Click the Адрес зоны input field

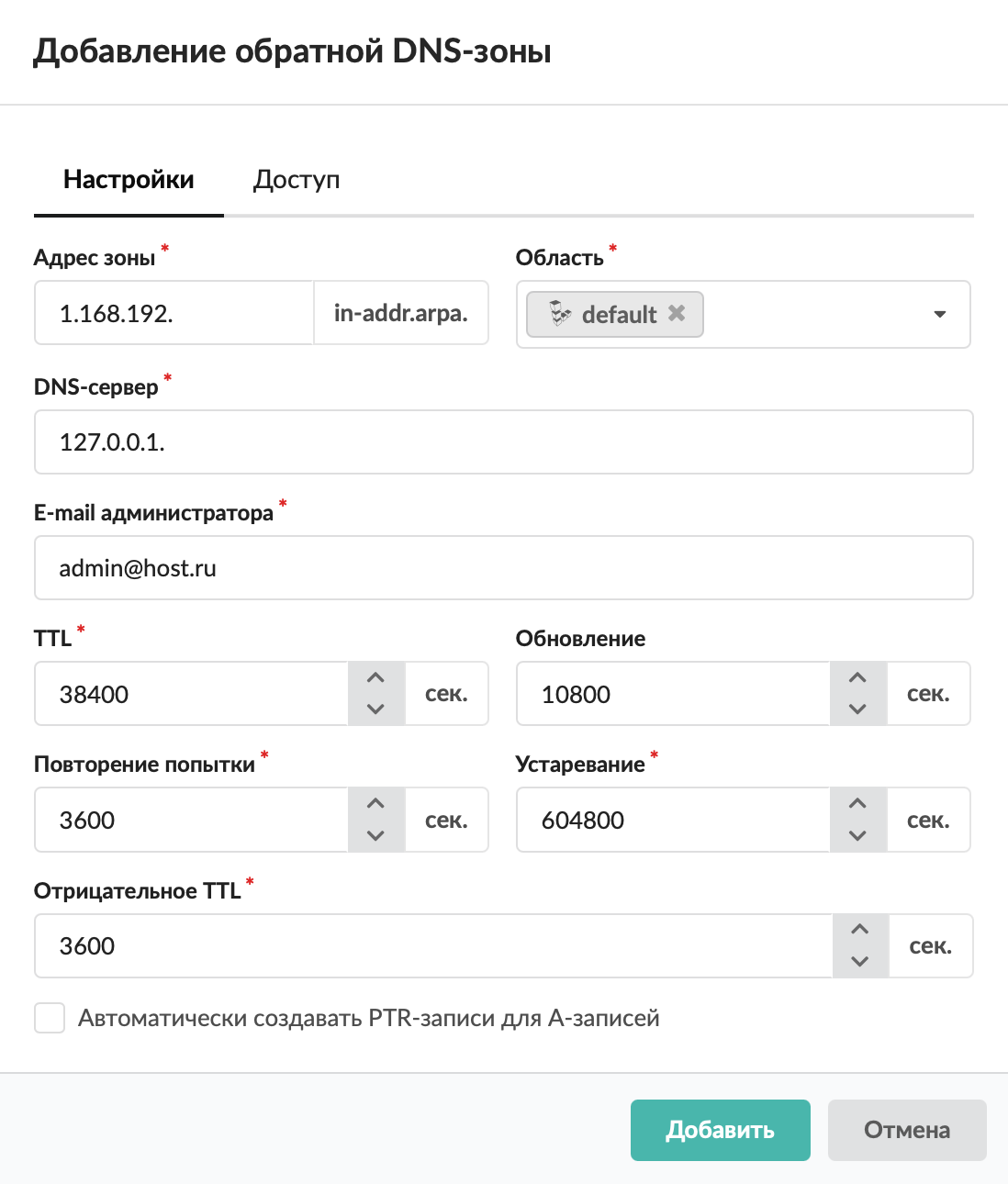[x=174, y=313]
